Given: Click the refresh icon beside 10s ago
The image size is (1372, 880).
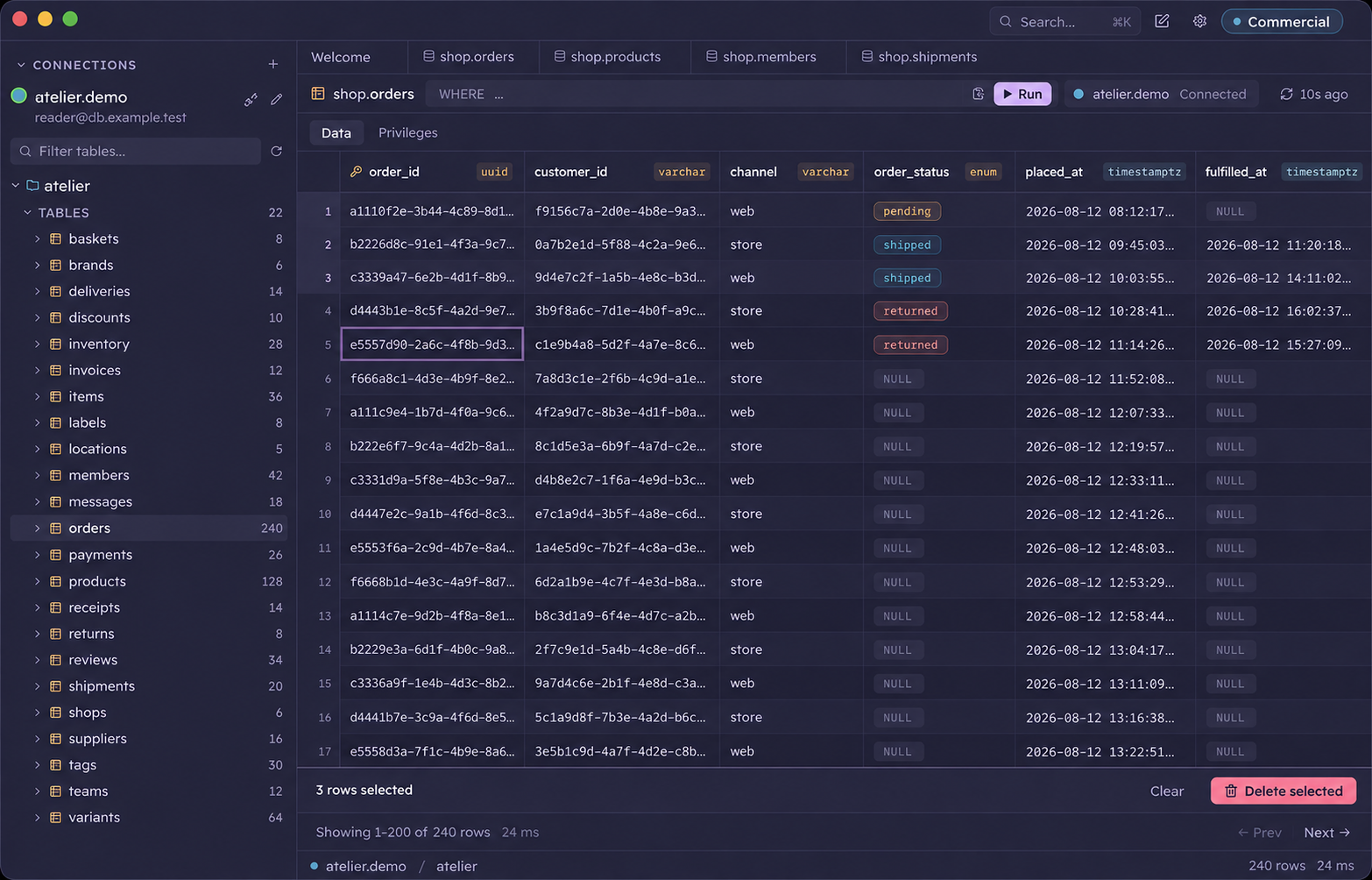Looking at the screenshot, I should point(1286,94).
